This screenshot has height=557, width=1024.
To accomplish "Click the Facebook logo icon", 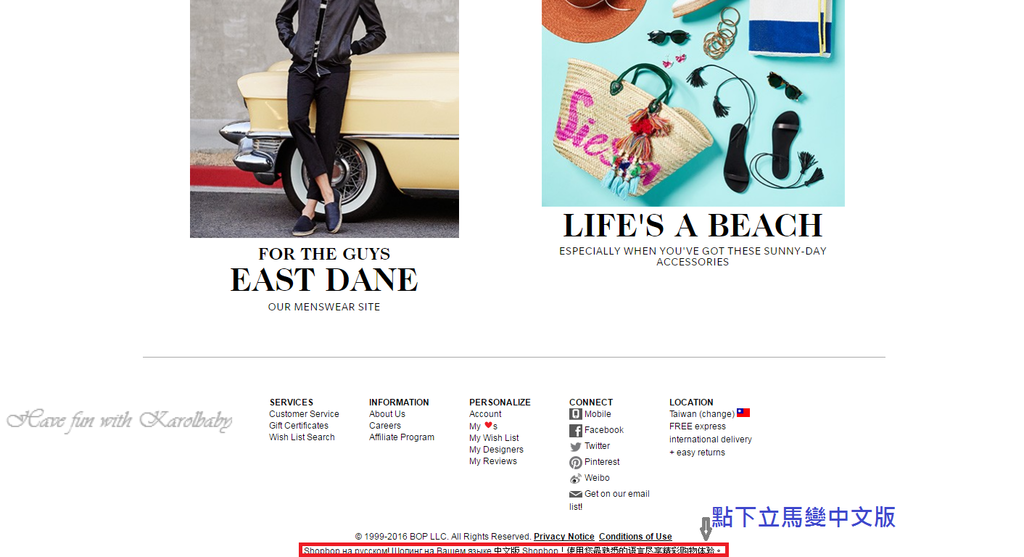I will point(575,430).
